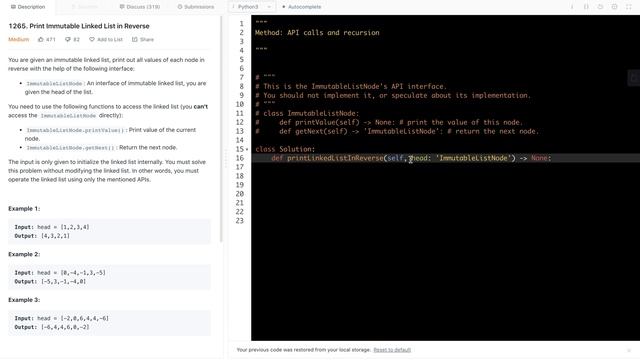
Task: Click the side tab on editor's right edge
Action: click(634, 78)
